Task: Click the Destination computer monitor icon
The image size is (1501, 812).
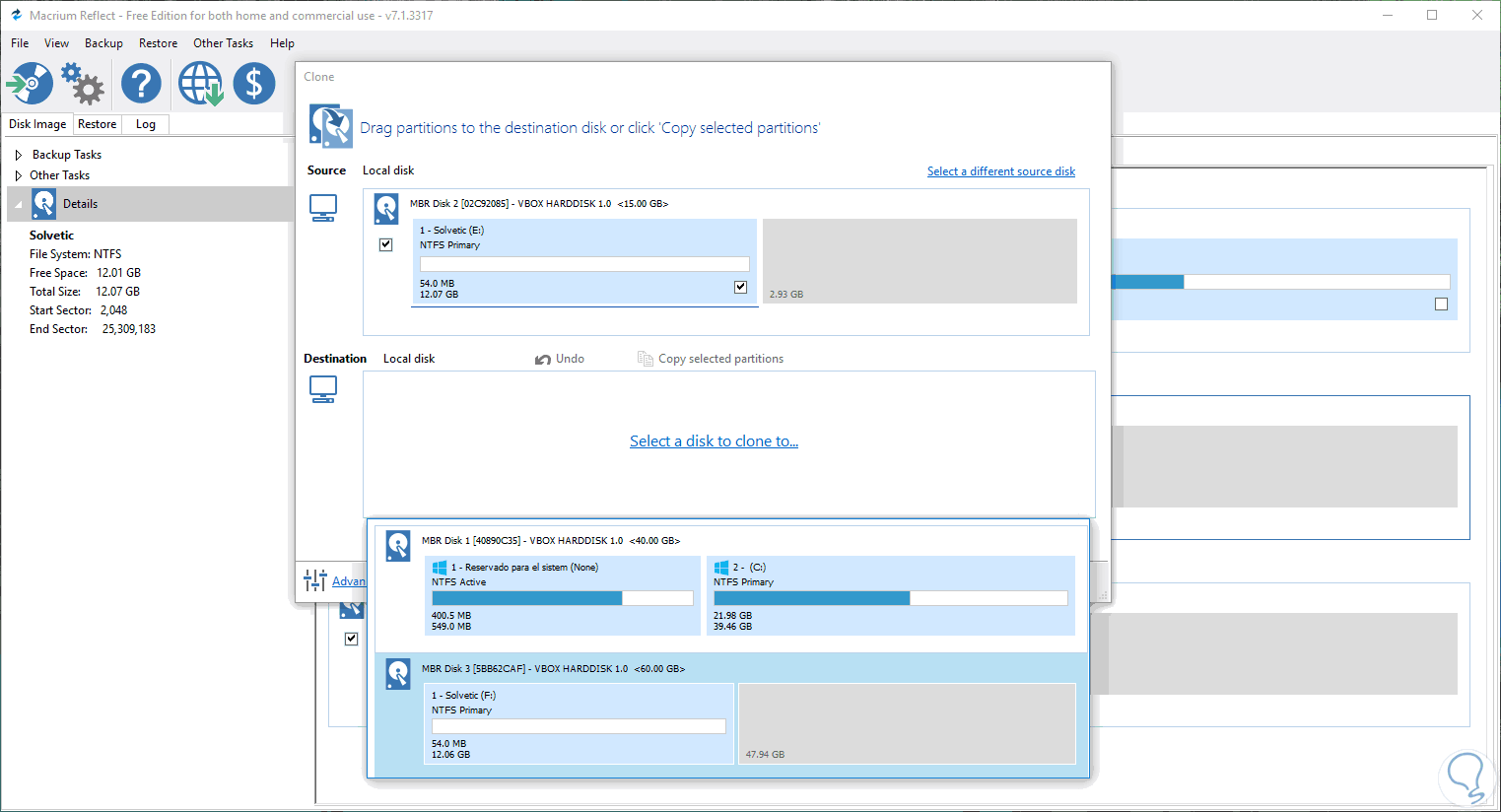Action: pyautogui.click(x=323, y=388)
